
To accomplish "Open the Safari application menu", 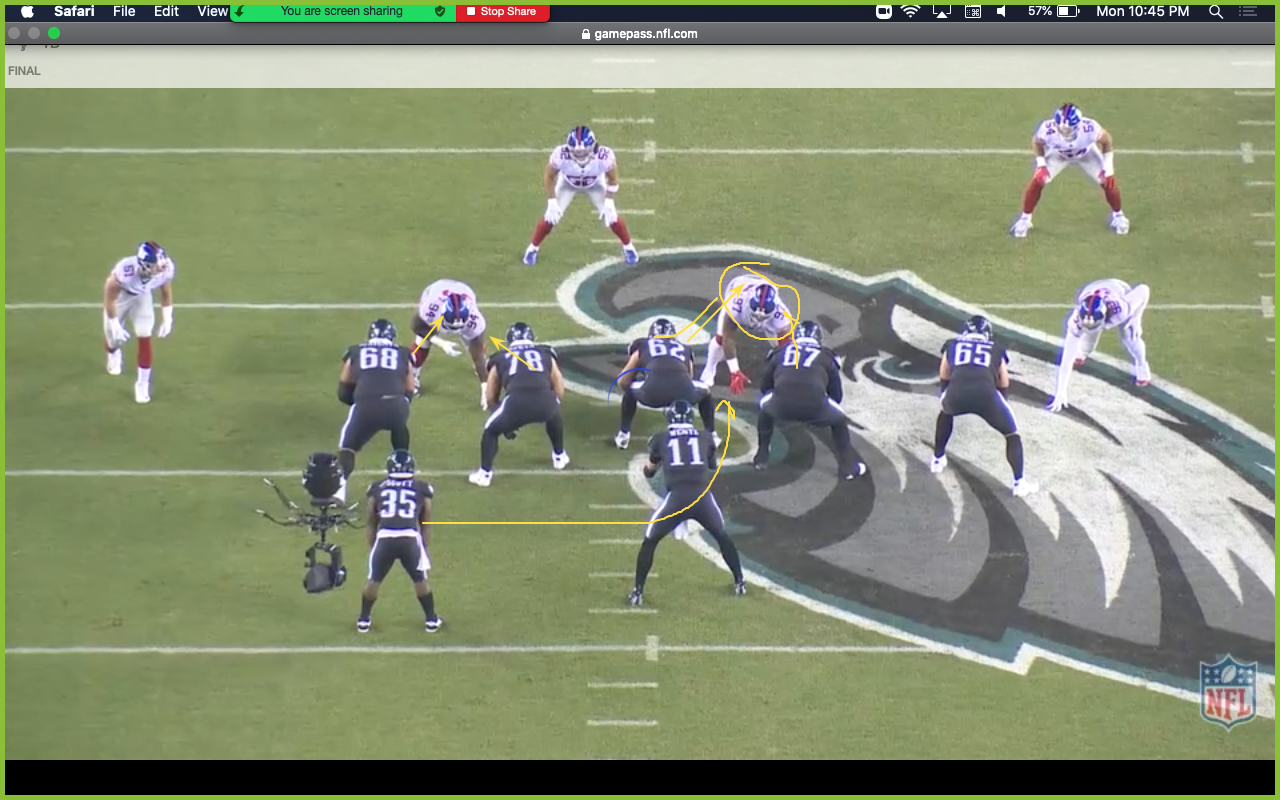I will point(73,12).
